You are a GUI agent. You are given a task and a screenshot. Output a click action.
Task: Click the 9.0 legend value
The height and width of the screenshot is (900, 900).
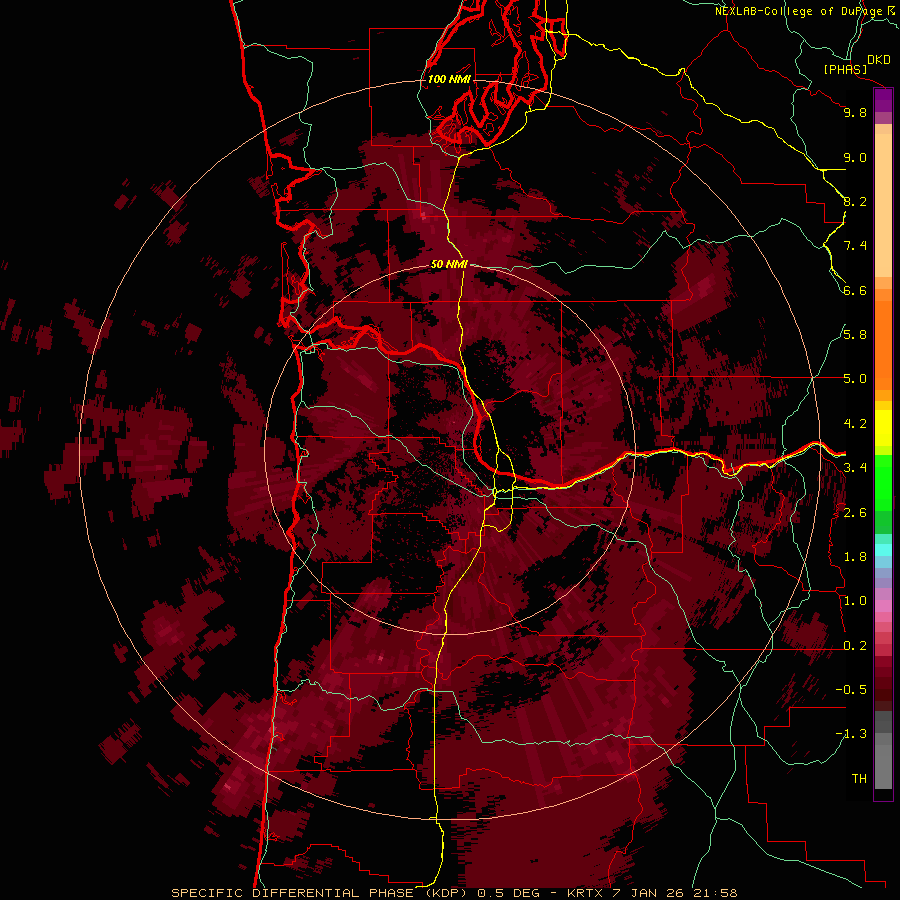click(x=855, y=157)
